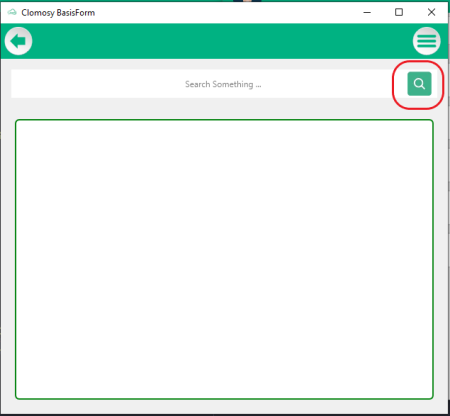Maximize the Clomosy BasisForm window

pos(399,12)
